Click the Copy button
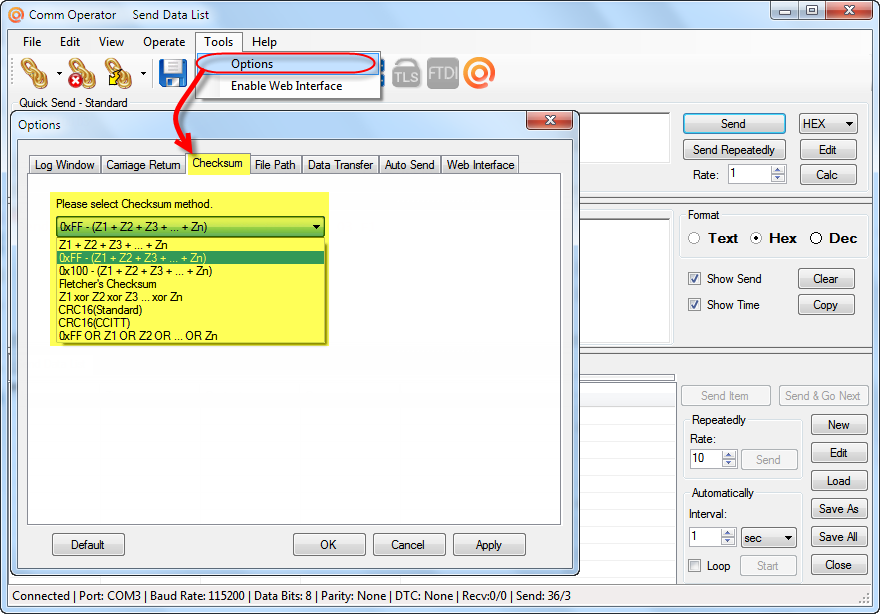Image resolution: width=880 pixels, height=614 pixels. [826, 305]
